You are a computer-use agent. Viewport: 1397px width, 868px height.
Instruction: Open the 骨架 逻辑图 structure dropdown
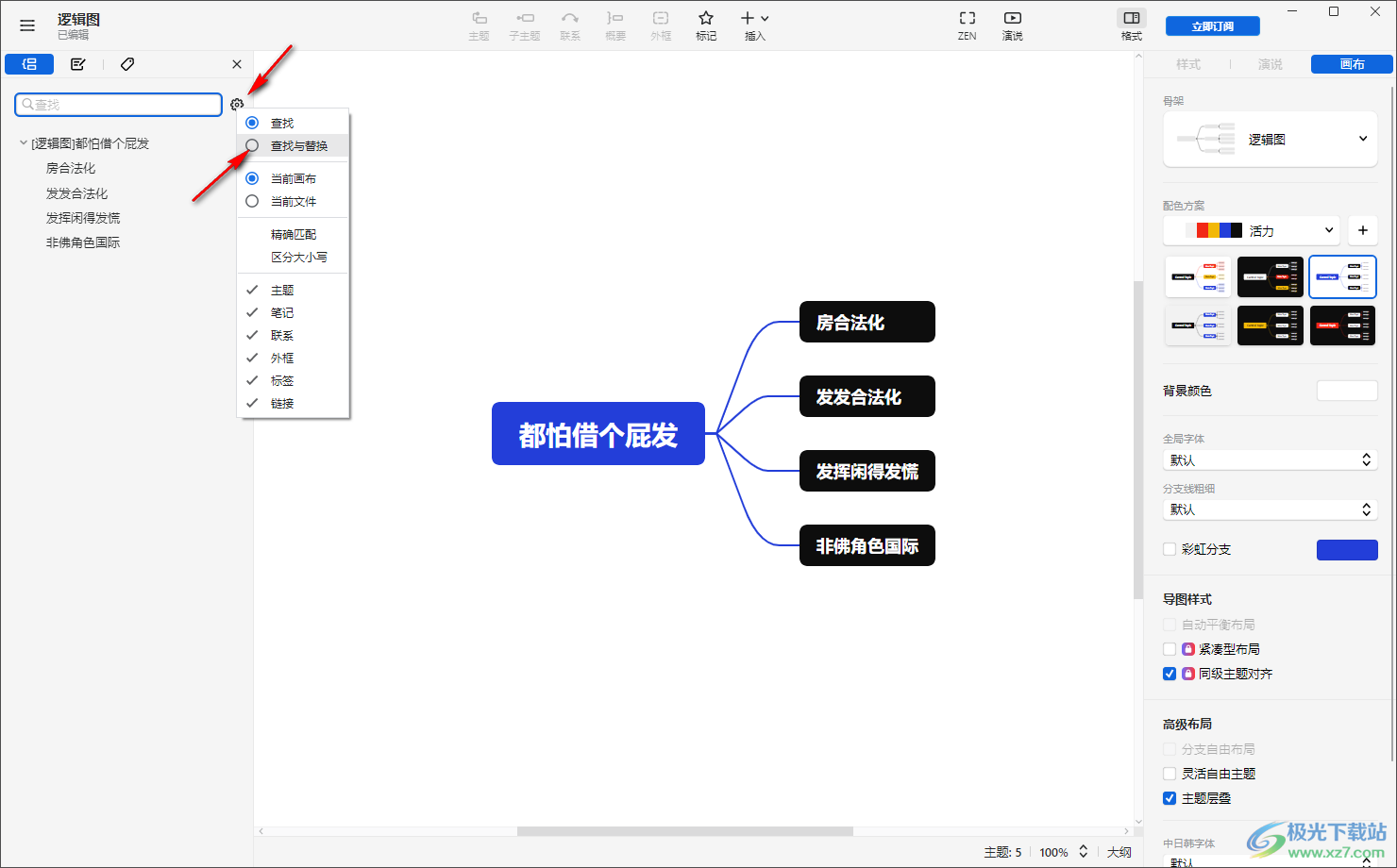[1271, 139]
